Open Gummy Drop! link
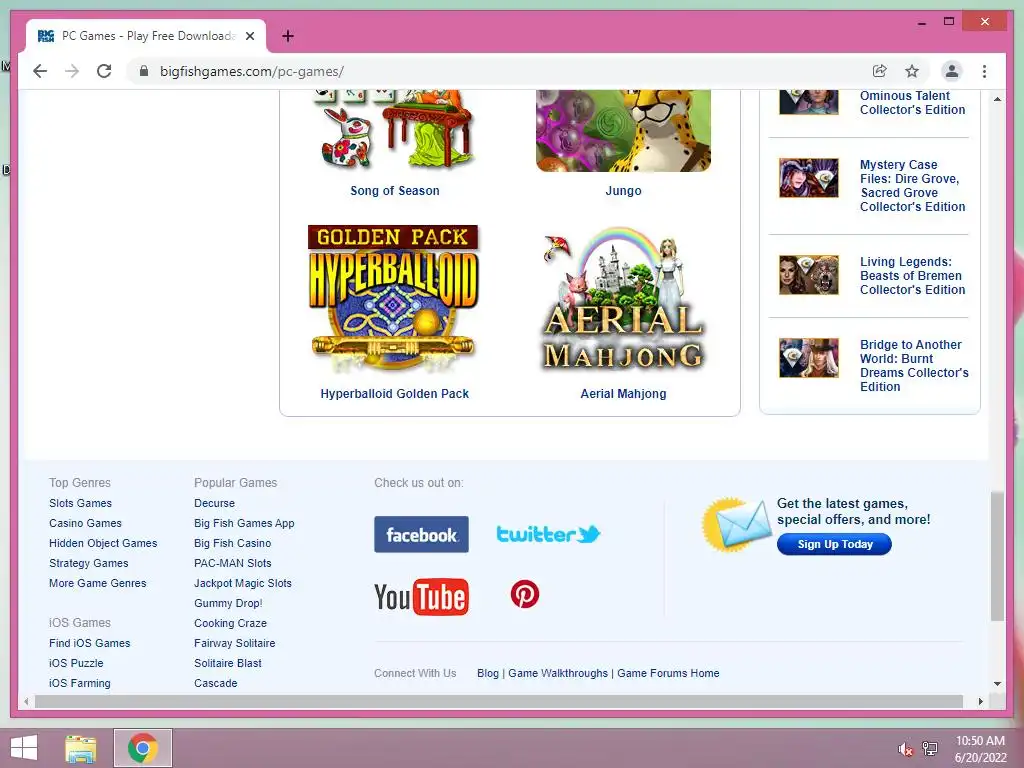Viewport: 1024px width, 768px height. pyautogui.click(x=228, y=603)
